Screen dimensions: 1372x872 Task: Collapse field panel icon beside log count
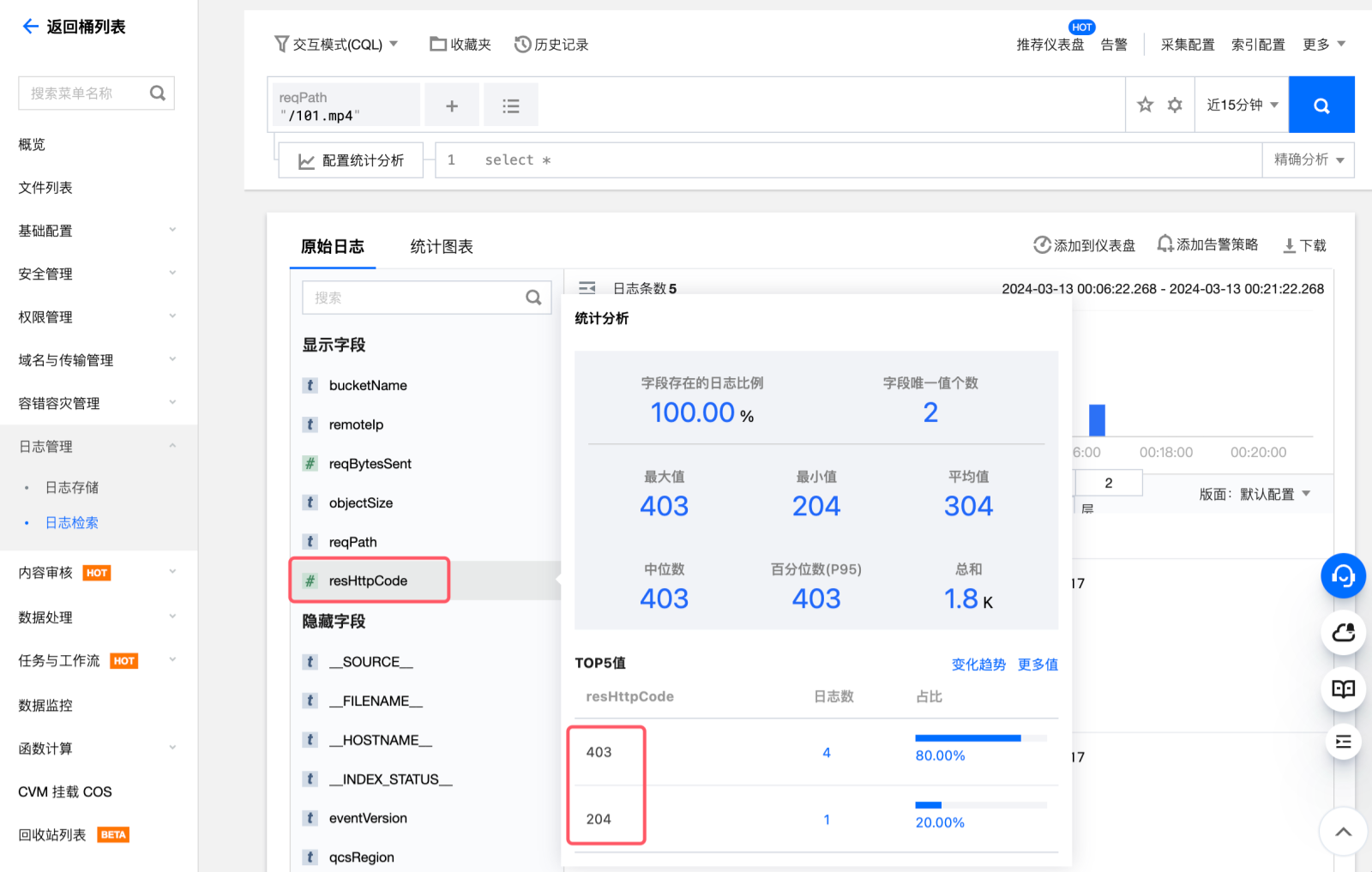587,288
